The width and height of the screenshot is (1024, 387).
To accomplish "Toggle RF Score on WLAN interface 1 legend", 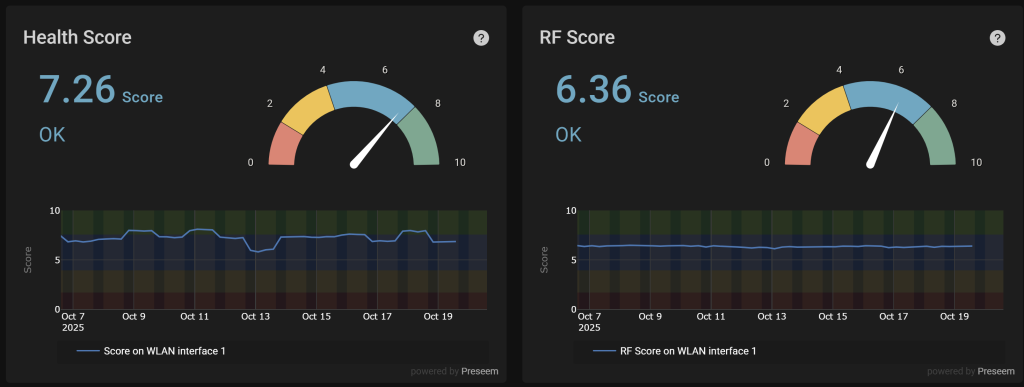I will click(x=675, y=351).
